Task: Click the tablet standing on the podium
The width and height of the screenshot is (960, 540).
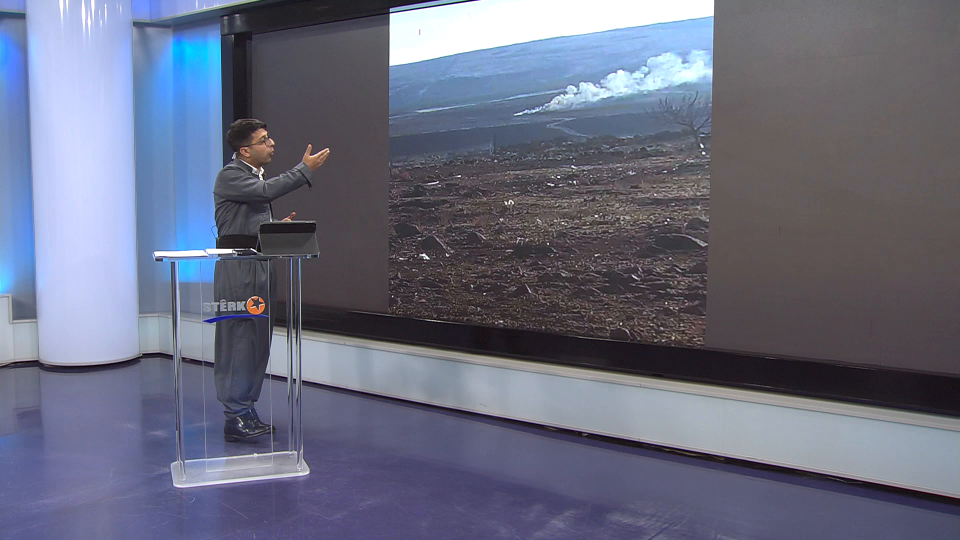Action: (x=288, y=239)
